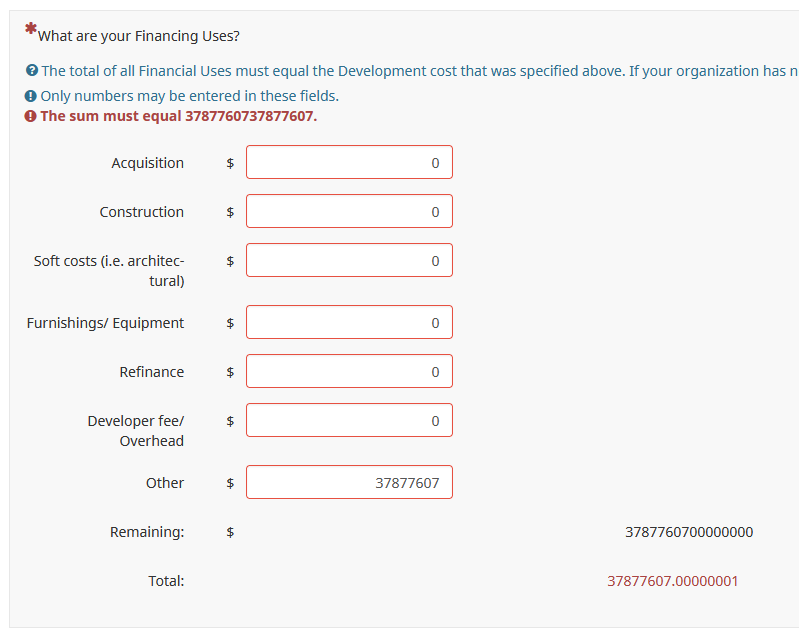Focus the Acquisition amount field
This screenshot has width=799, height=644.
tap(349, 162)
